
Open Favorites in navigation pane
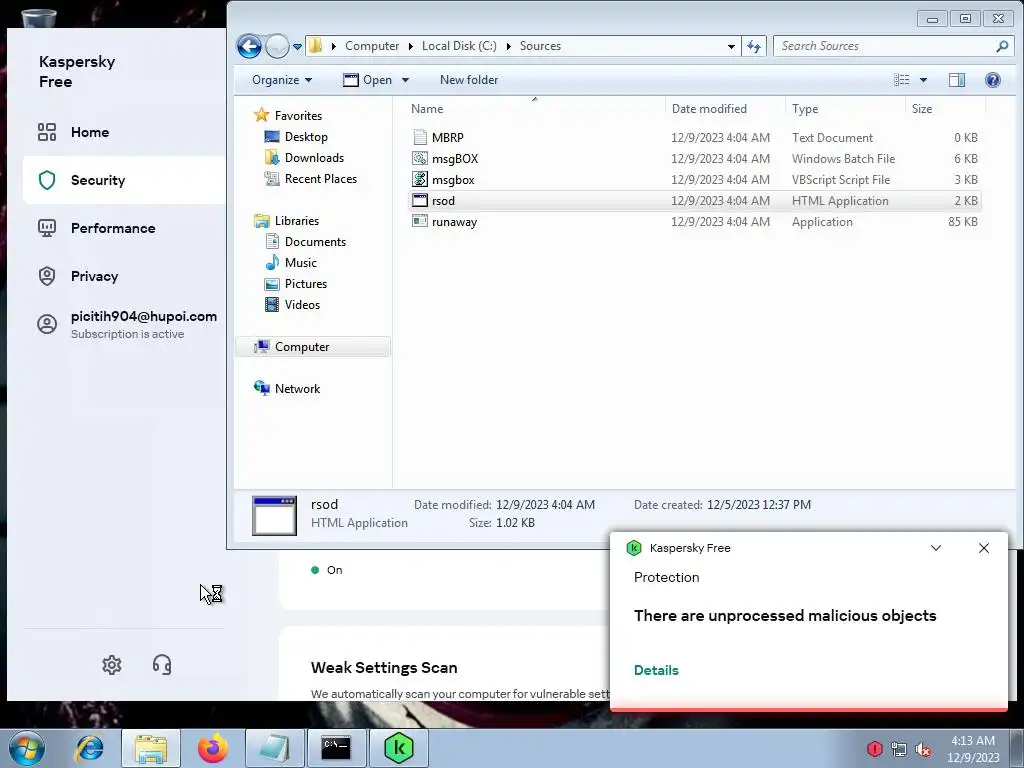click(x=298, y=116)
